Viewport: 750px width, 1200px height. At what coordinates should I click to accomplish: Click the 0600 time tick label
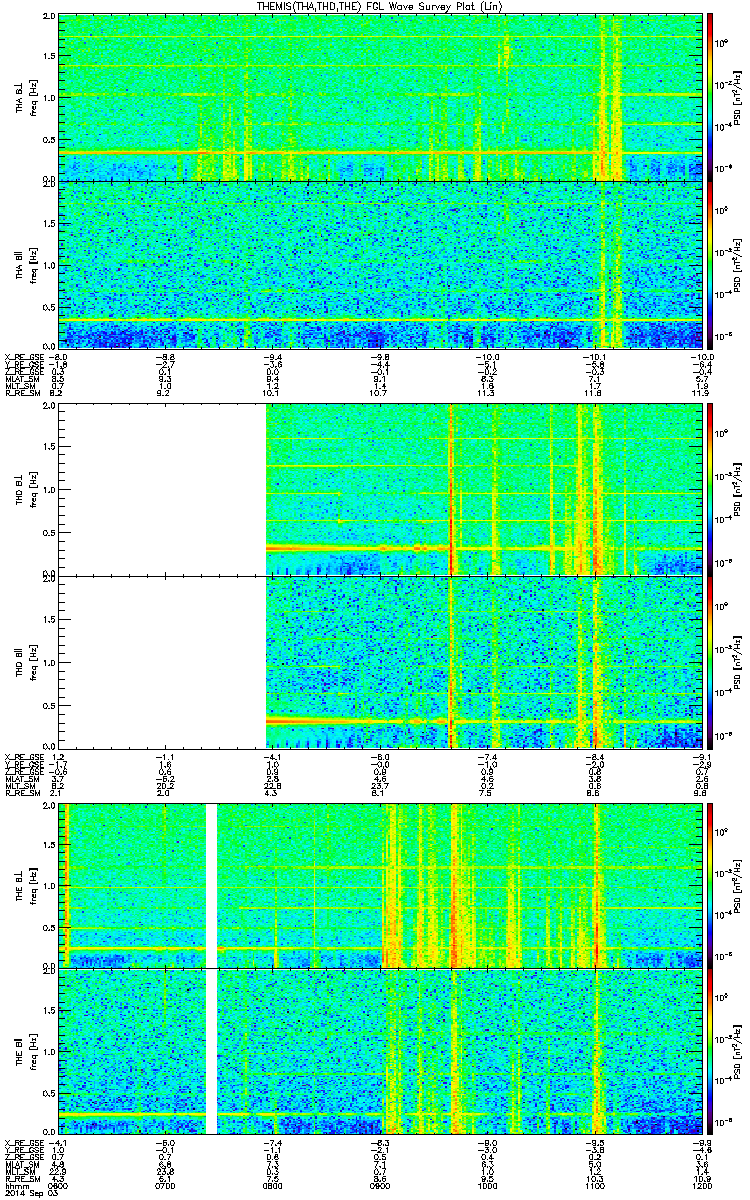point(58,1185)
